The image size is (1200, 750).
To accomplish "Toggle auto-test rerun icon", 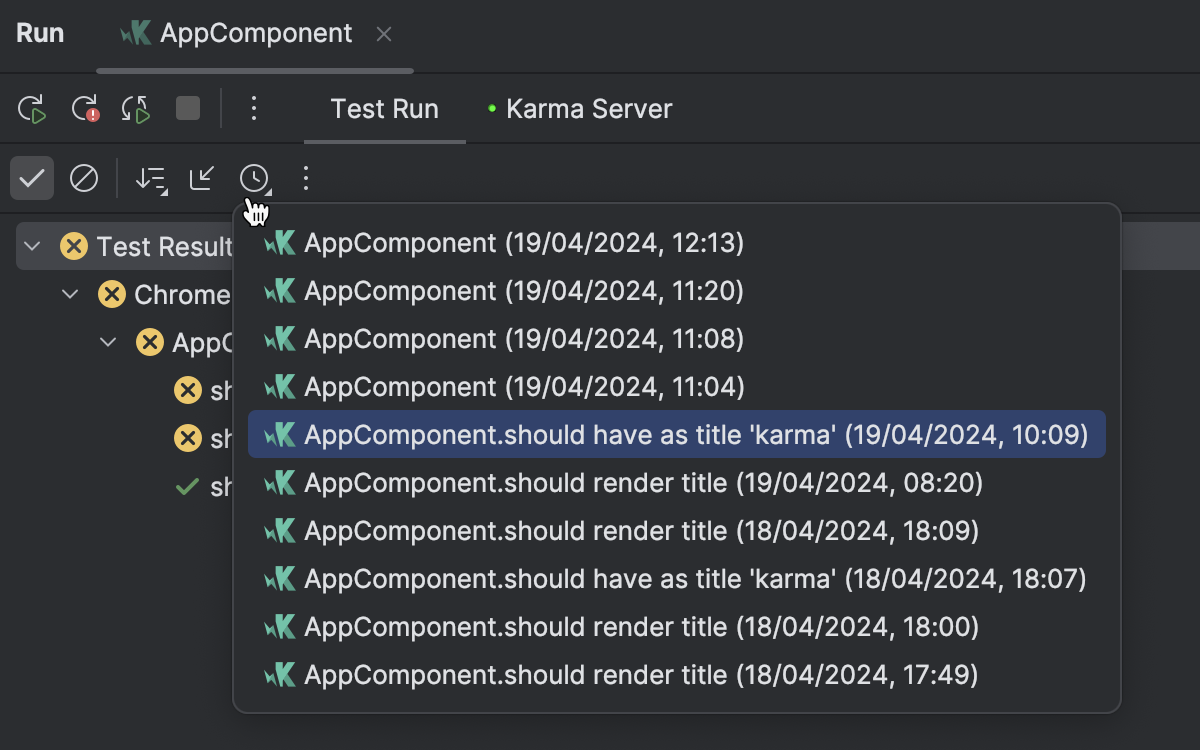I will coord(136,109).
